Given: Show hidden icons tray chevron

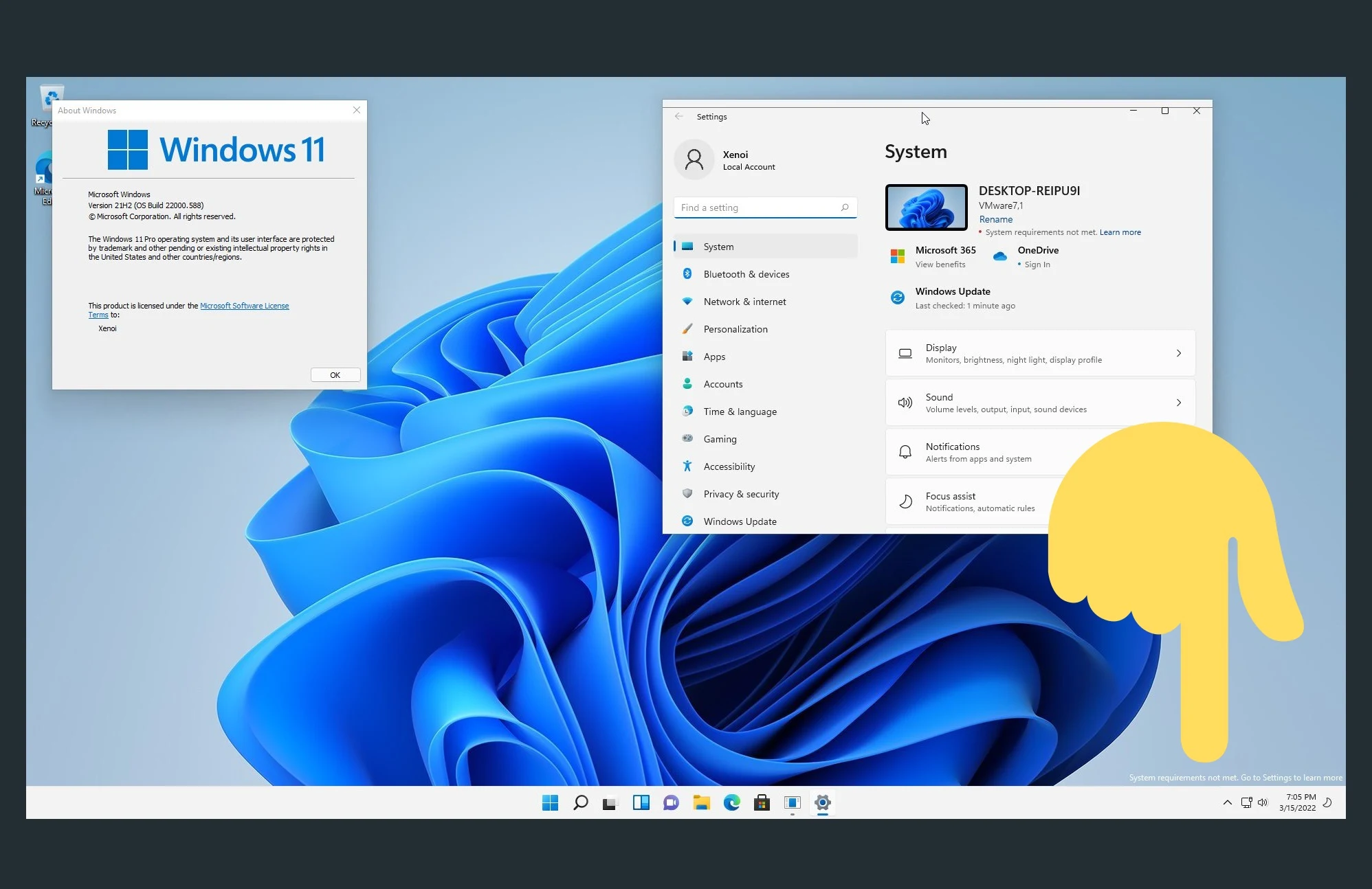Looking at the screenshot, I should point(1227,802).
